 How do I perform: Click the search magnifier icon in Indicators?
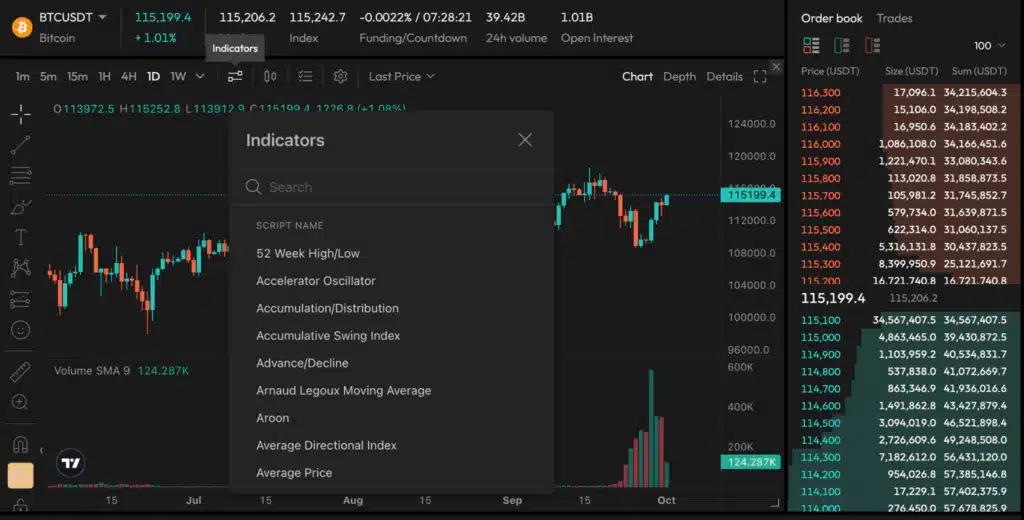click(253, 187)
